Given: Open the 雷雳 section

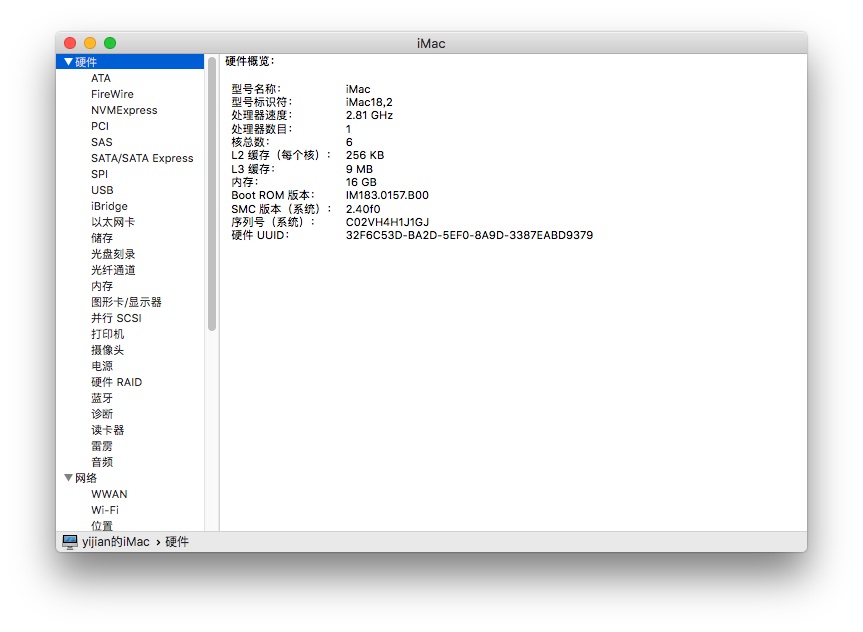Looking at the screenshot, I should click(x=102, y=445).
